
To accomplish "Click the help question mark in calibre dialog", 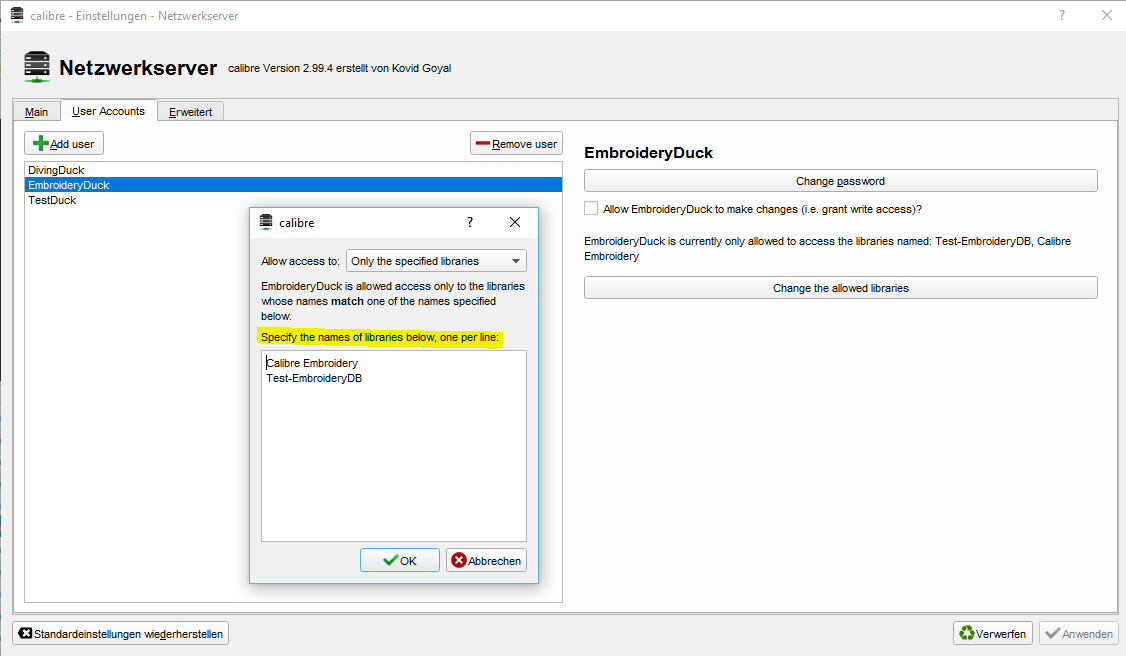I will (x=470, y=222).
